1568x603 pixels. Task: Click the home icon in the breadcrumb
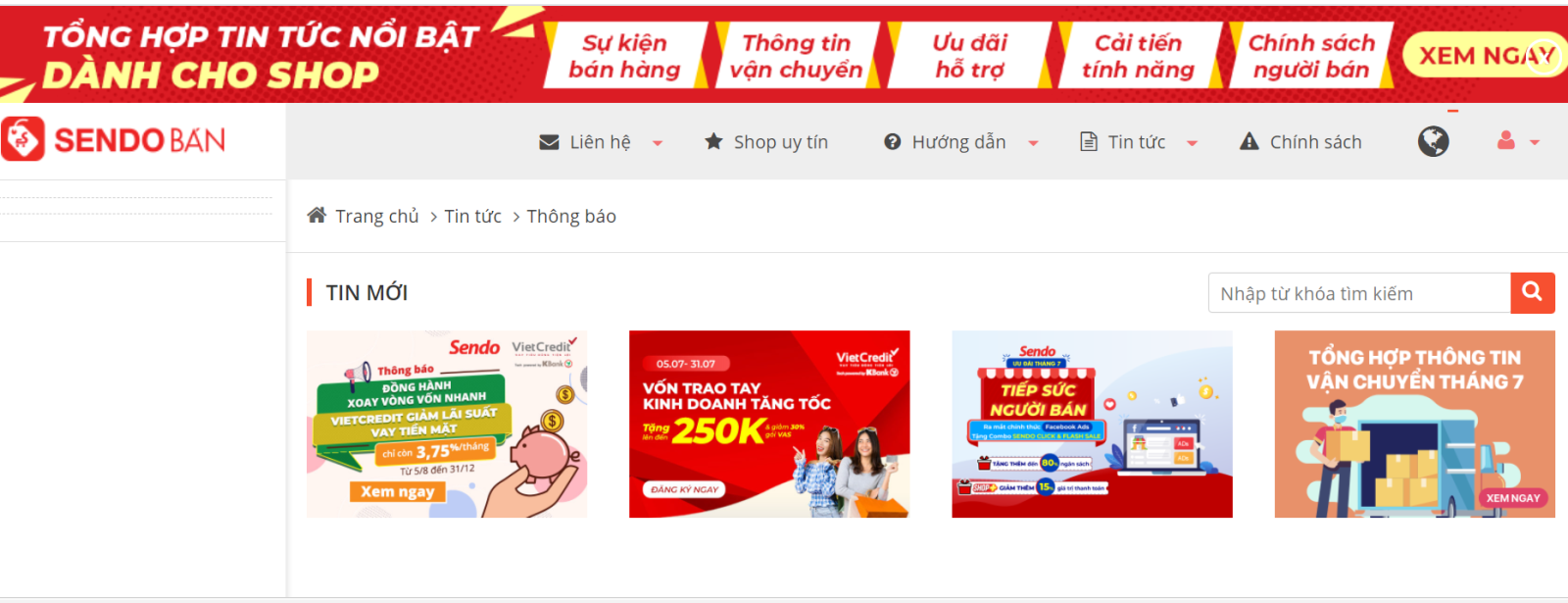point(317,215)
